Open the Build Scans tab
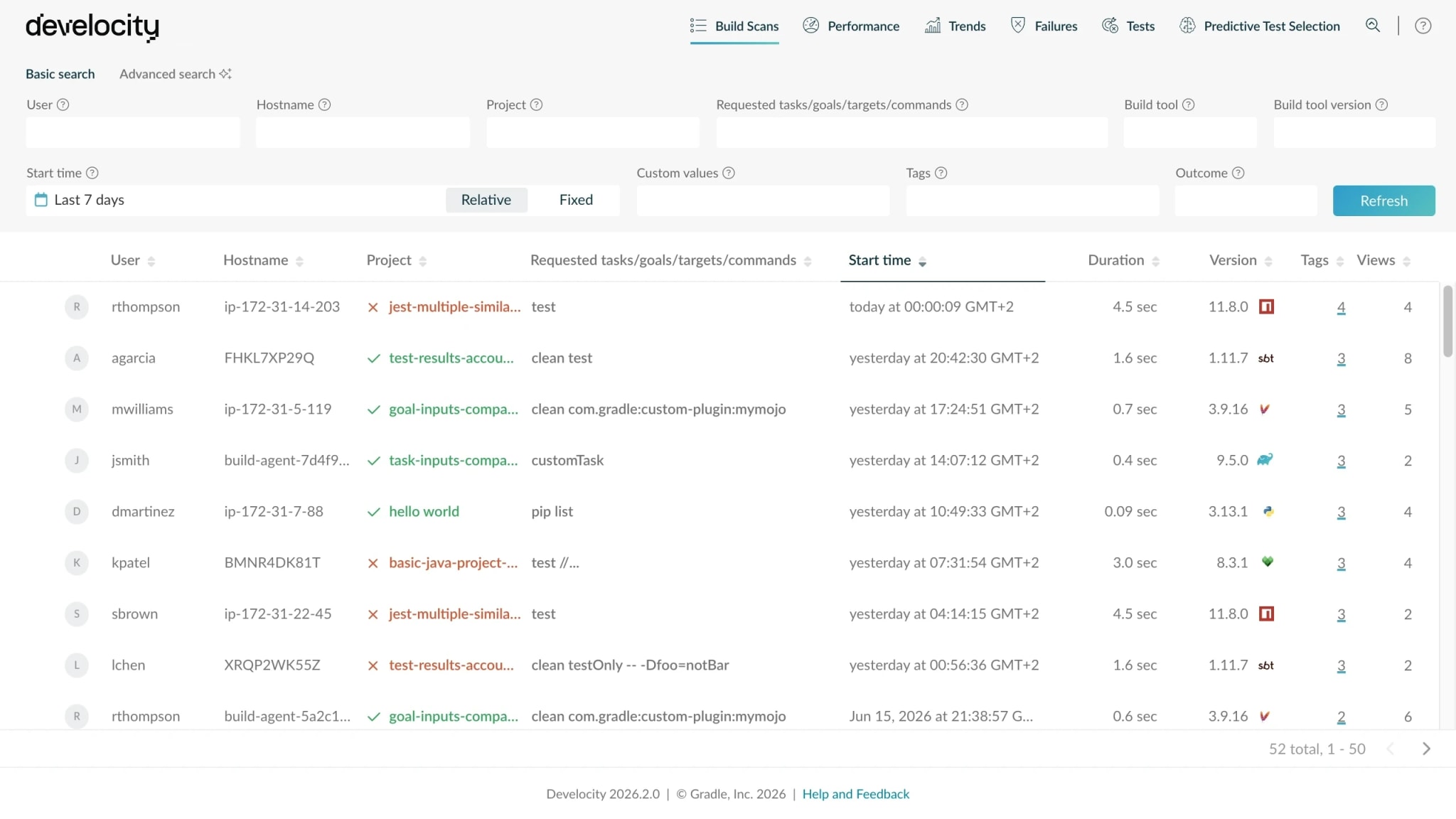This screenshot has width=1456, height=819. pyautogui.click(x=734, y=26)
